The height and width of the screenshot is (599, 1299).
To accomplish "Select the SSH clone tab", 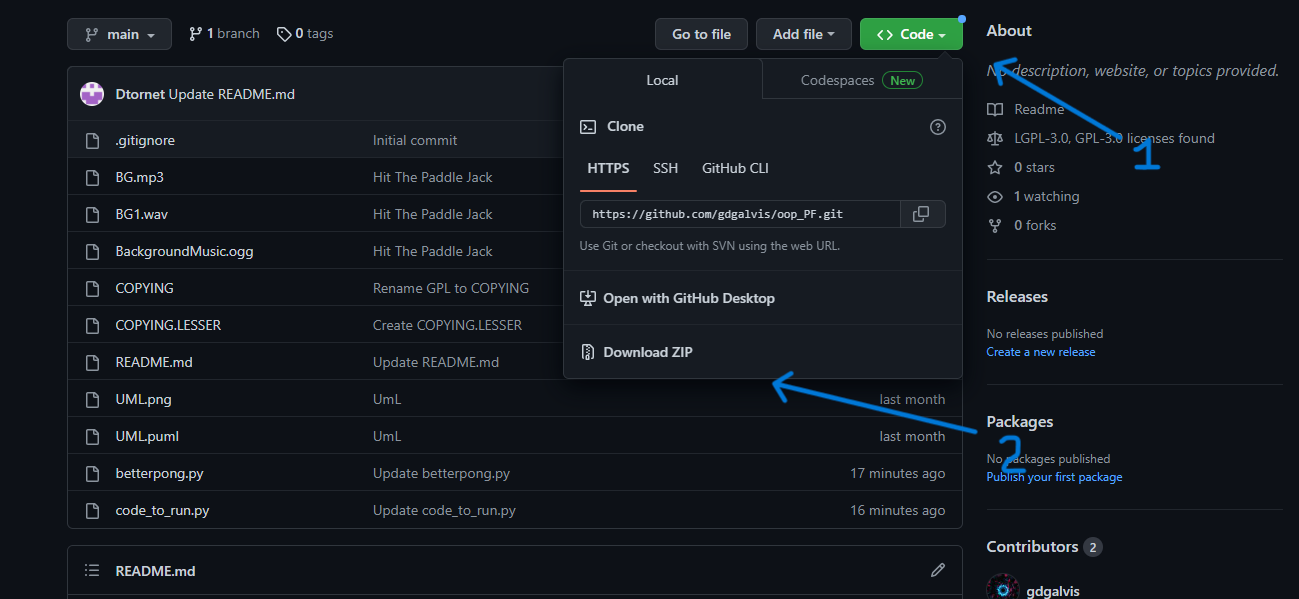I will pos(666,168).
